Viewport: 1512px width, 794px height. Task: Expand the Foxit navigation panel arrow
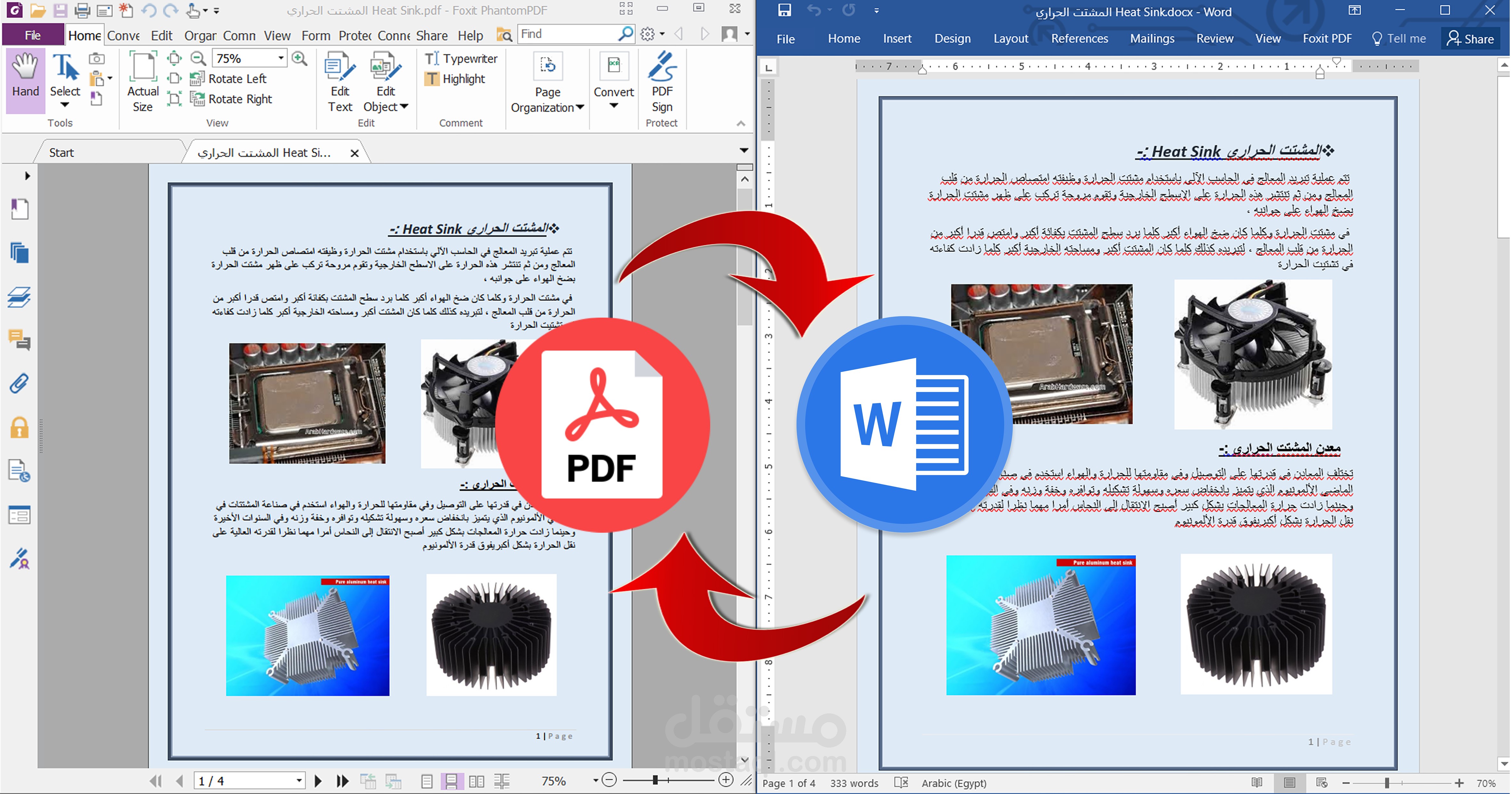point(27,175)
